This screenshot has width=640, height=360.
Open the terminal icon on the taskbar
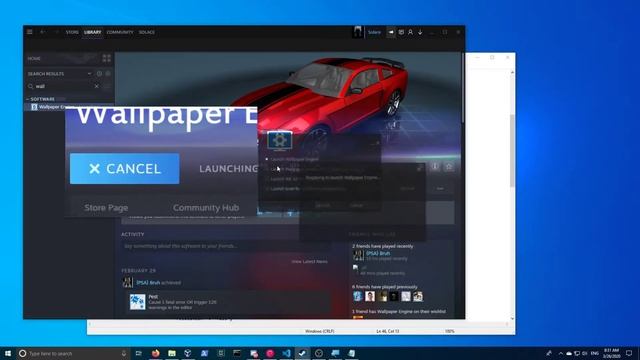pyautogui.click(x=237, y=353)
